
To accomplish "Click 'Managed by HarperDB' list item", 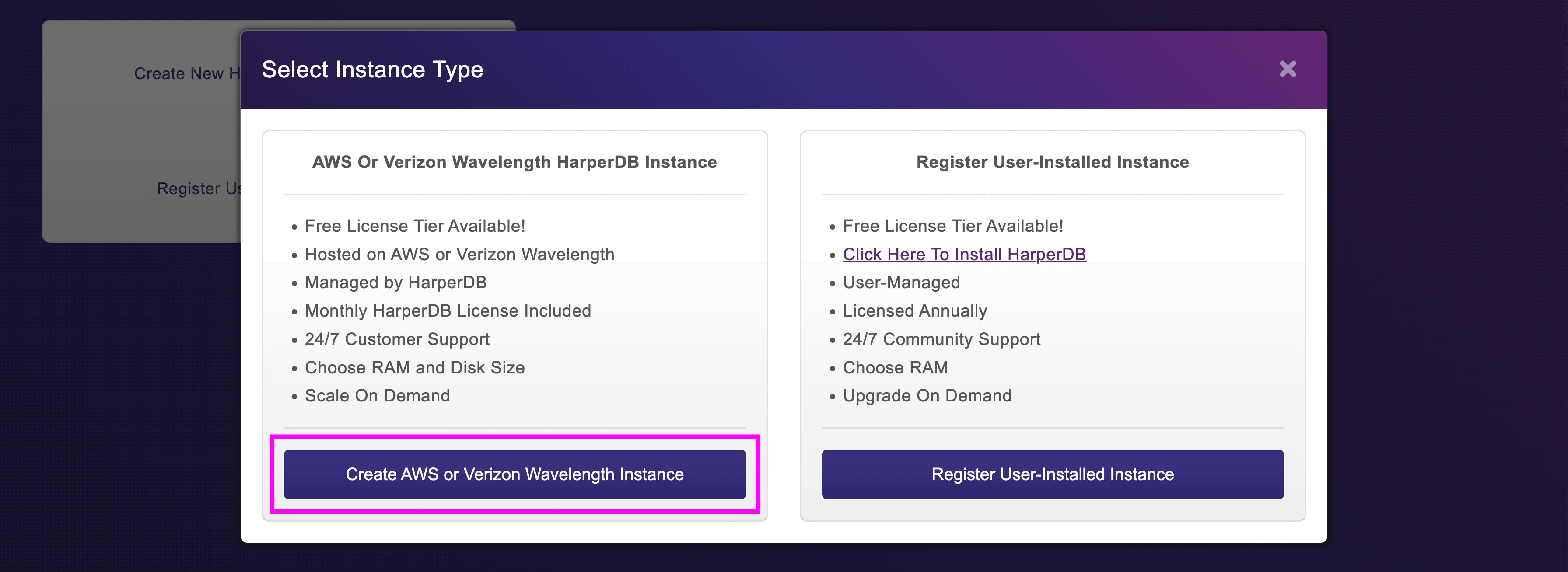I will (395, 283).
